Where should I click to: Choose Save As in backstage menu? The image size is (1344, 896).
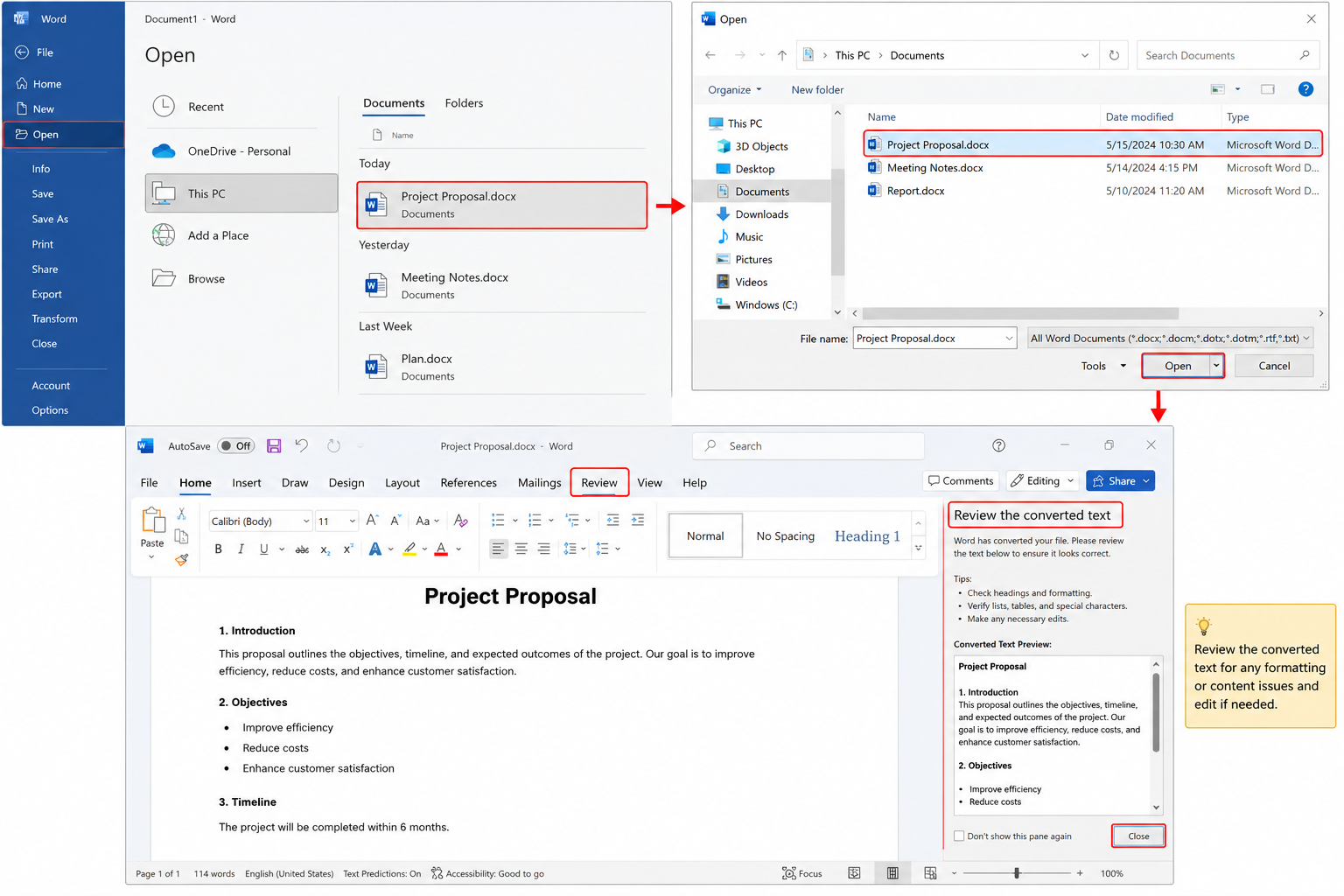[x=50, y=219]
